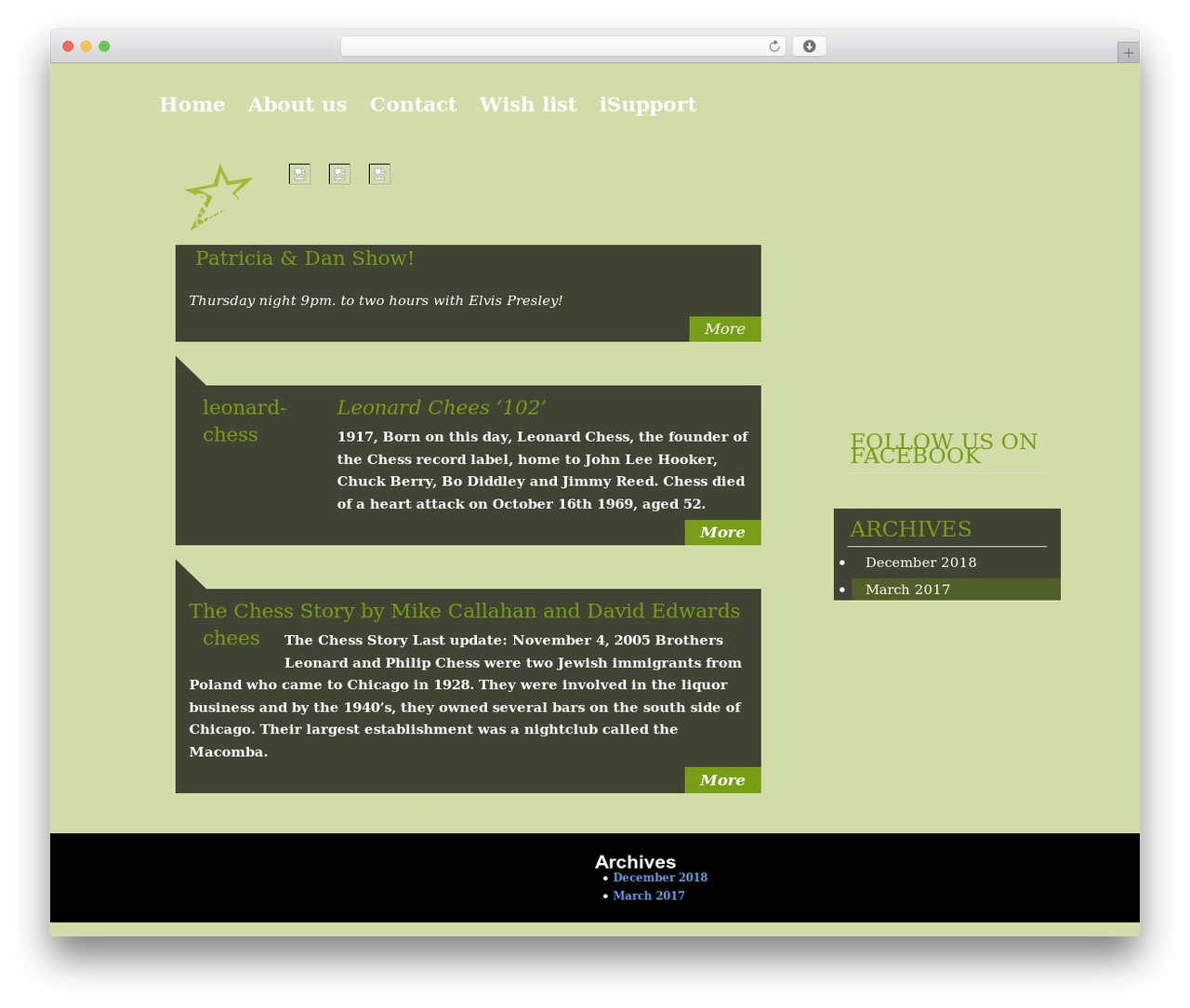The image size is (1190, 1008).
Task: Open The Chess Story by Mike Callahan title
Action: click(465, 611)
